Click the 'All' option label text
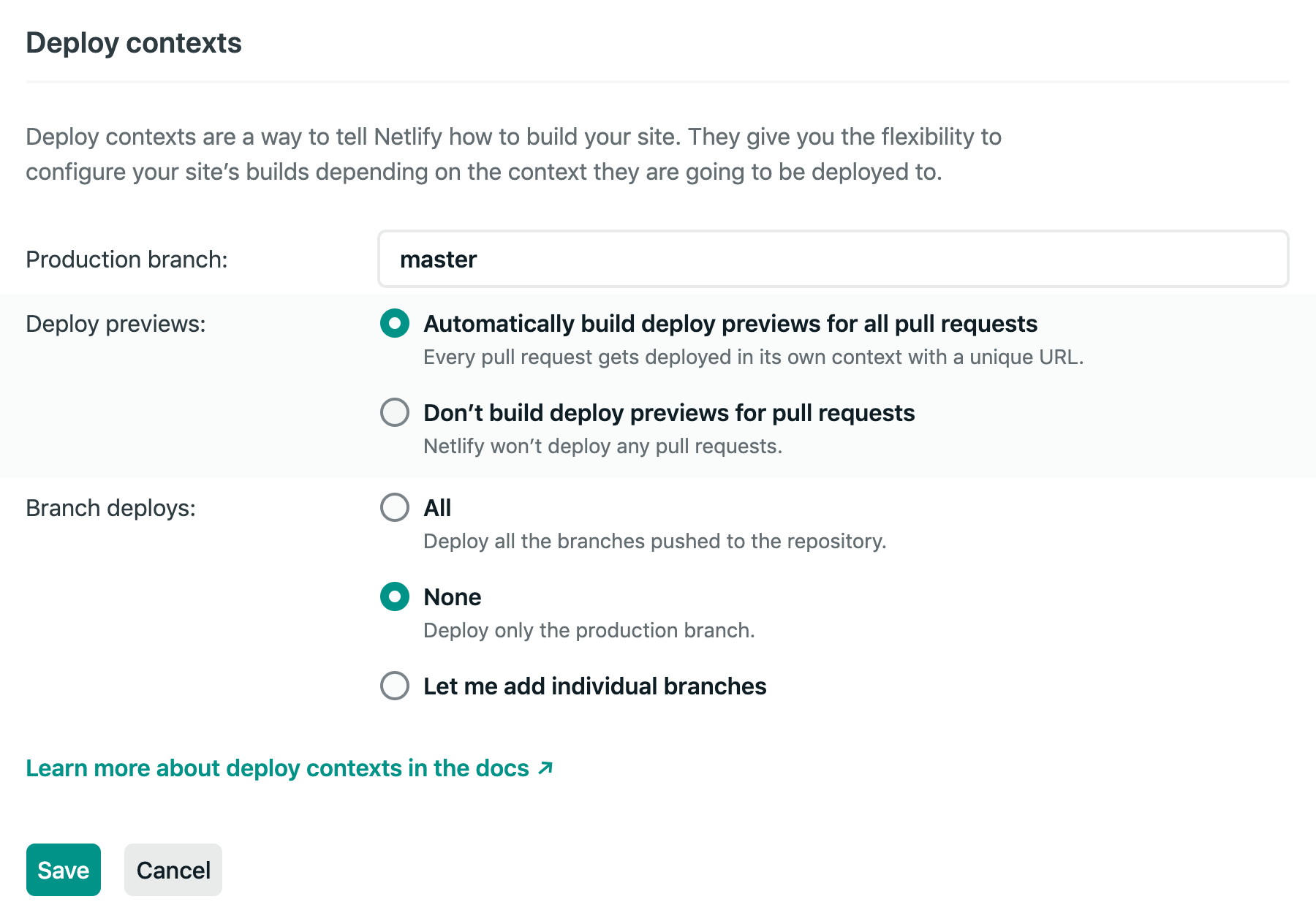 pos(437,508)
